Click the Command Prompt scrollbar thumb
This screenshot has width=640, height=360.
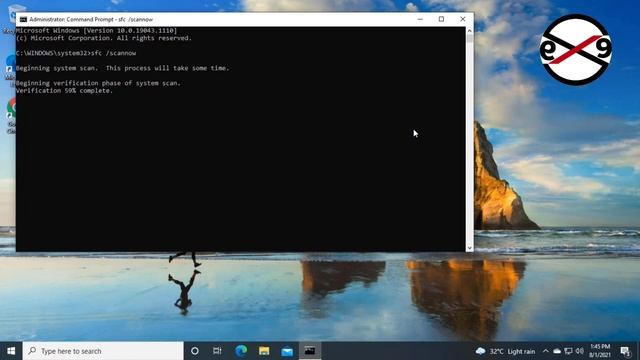coord(469,39)
